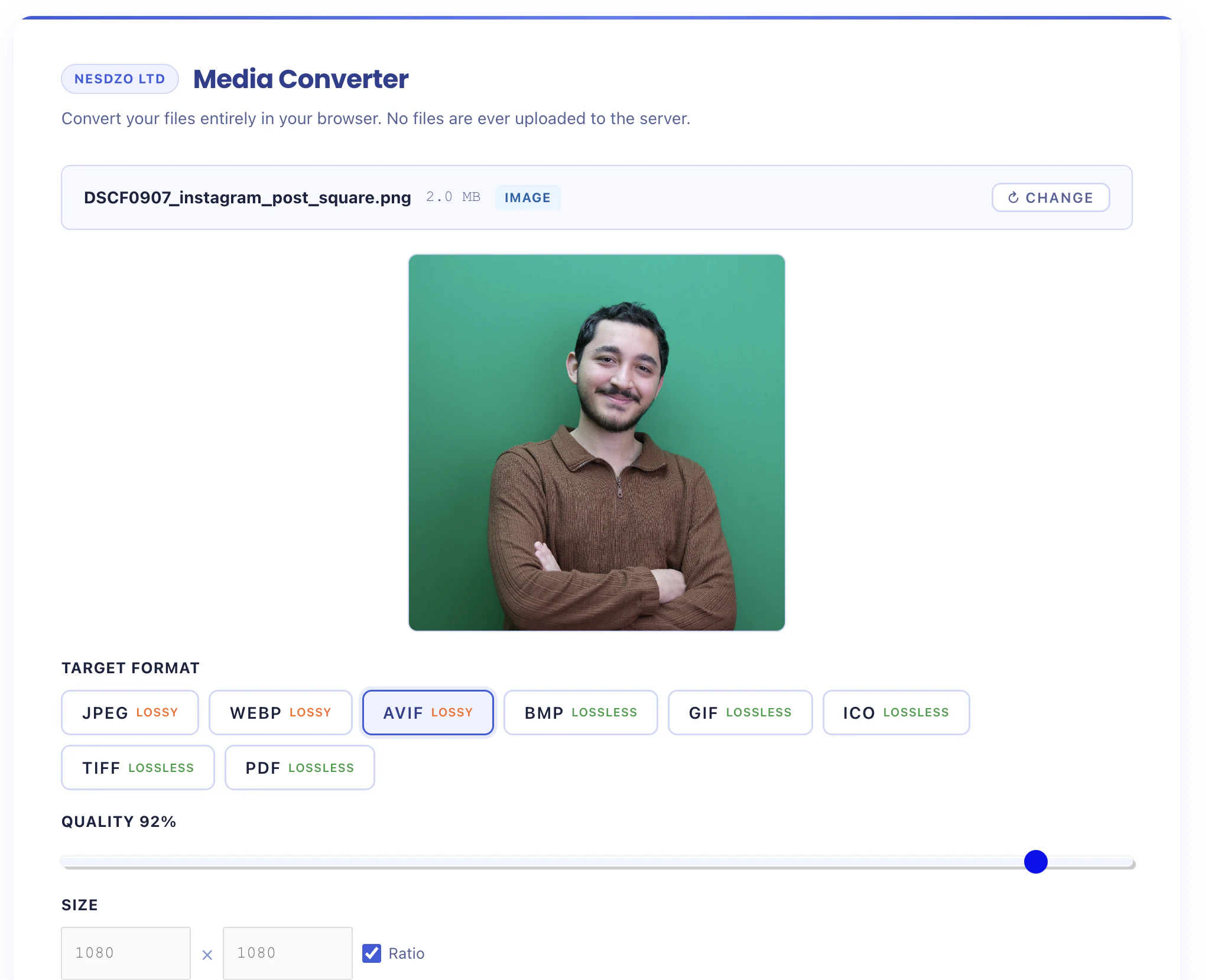Image resolution: width=1215 pixels, height=980 pixels.
Task: Click the IMAGE file type tag
Action: tap(527, 197)
